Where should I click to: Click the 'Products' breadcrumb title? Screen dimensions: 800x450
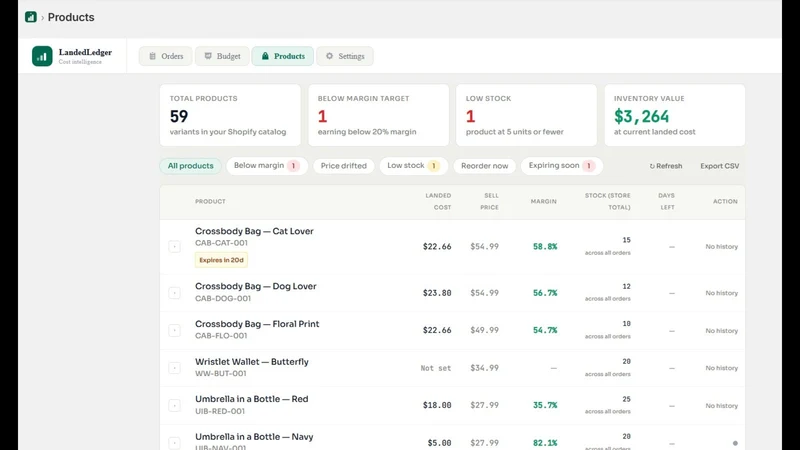click(71, 17)
